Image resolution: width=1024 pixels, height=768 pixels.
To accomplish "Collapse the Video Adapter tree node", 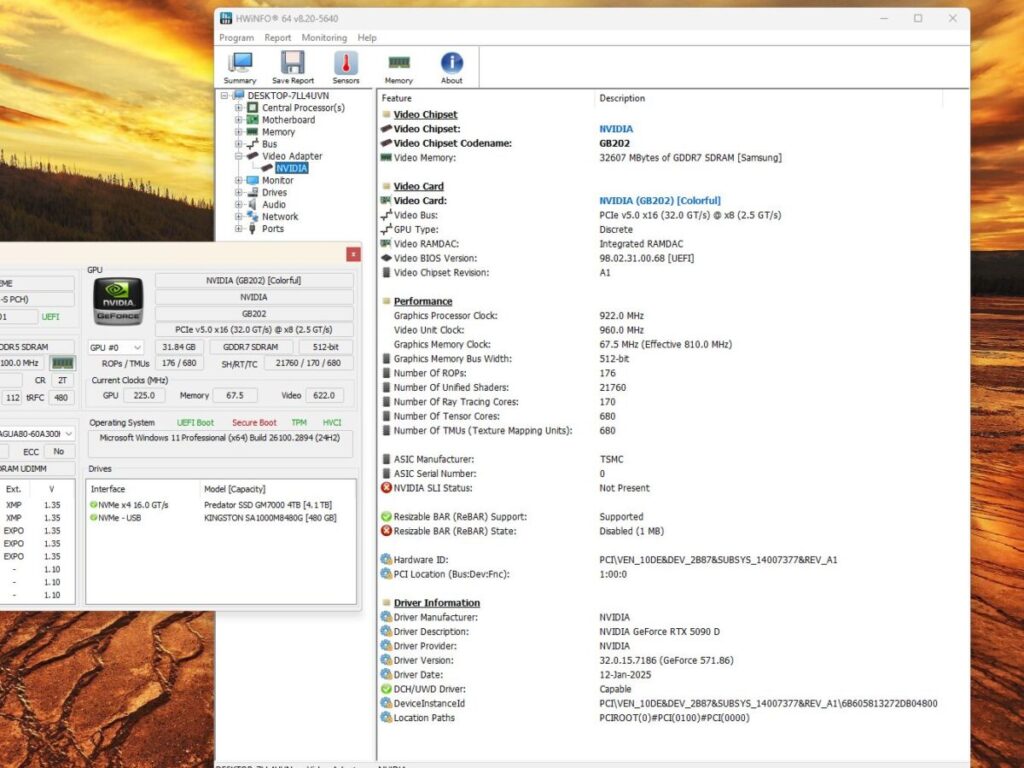I will (238, 156).
